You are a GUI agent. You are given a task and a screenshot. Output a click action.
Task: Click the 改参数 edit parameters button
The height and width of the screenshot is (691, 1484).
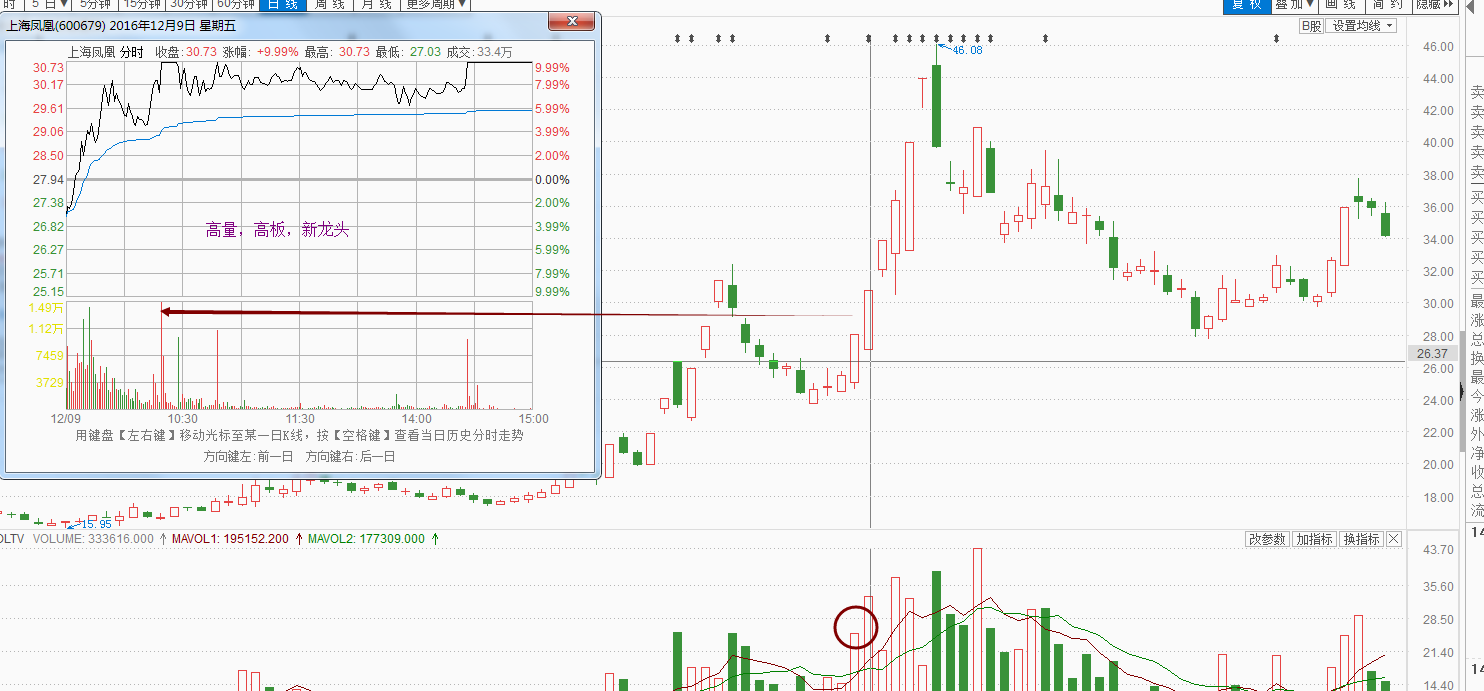(x=1267, y=539)
